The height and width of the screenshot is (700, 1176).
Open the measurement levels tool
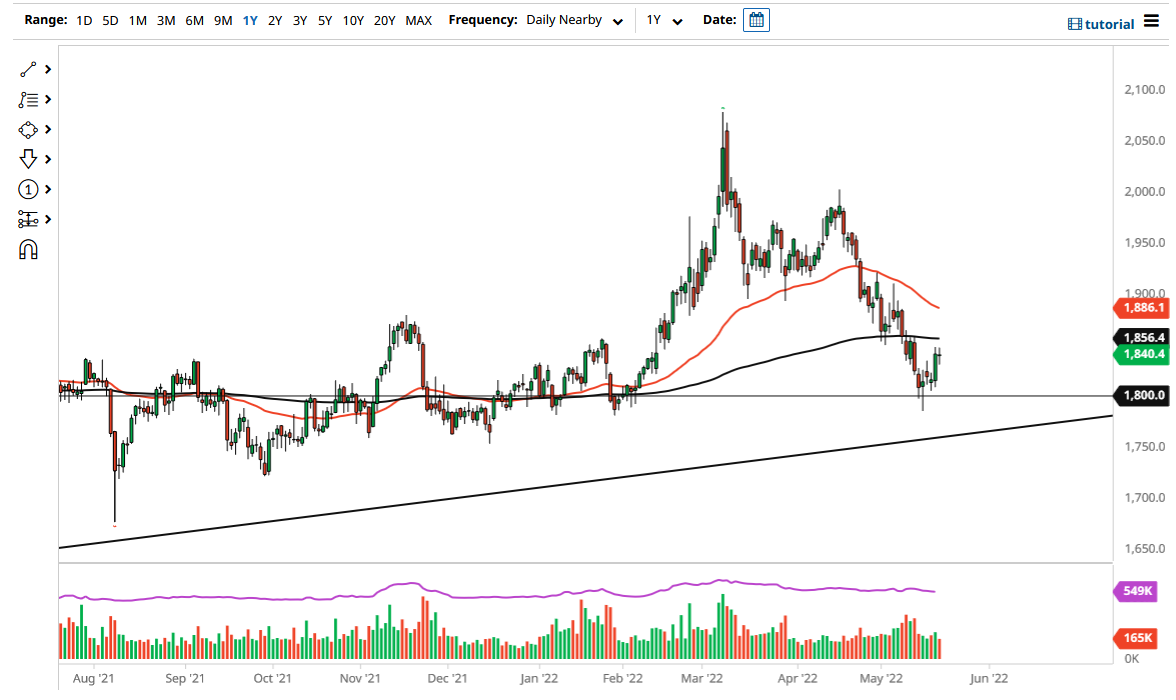pos(28,219)
